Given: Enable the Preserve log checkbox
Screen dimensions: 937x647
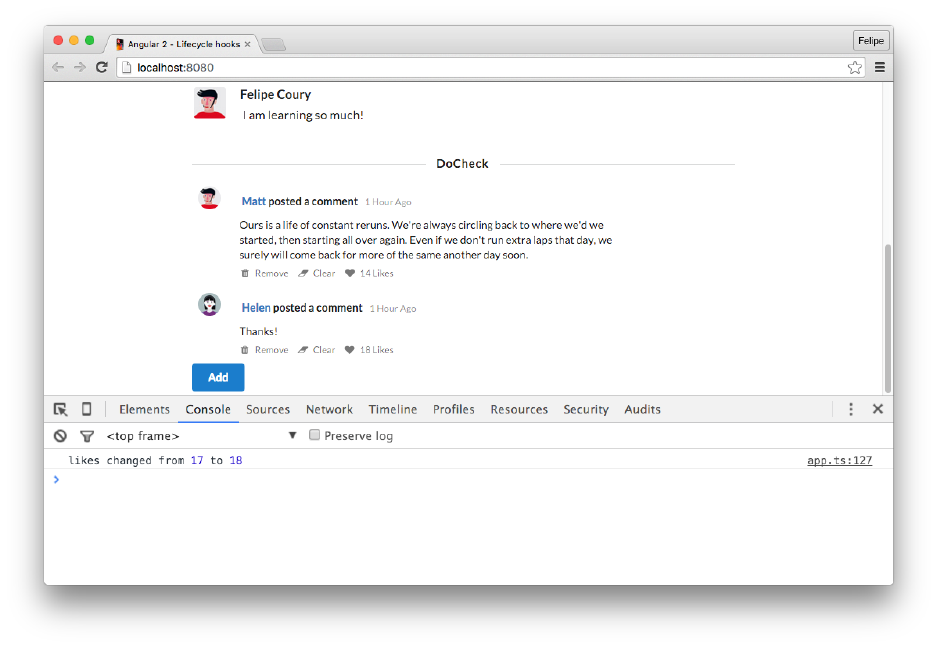Looking at the screenshot, I should 315,435.
